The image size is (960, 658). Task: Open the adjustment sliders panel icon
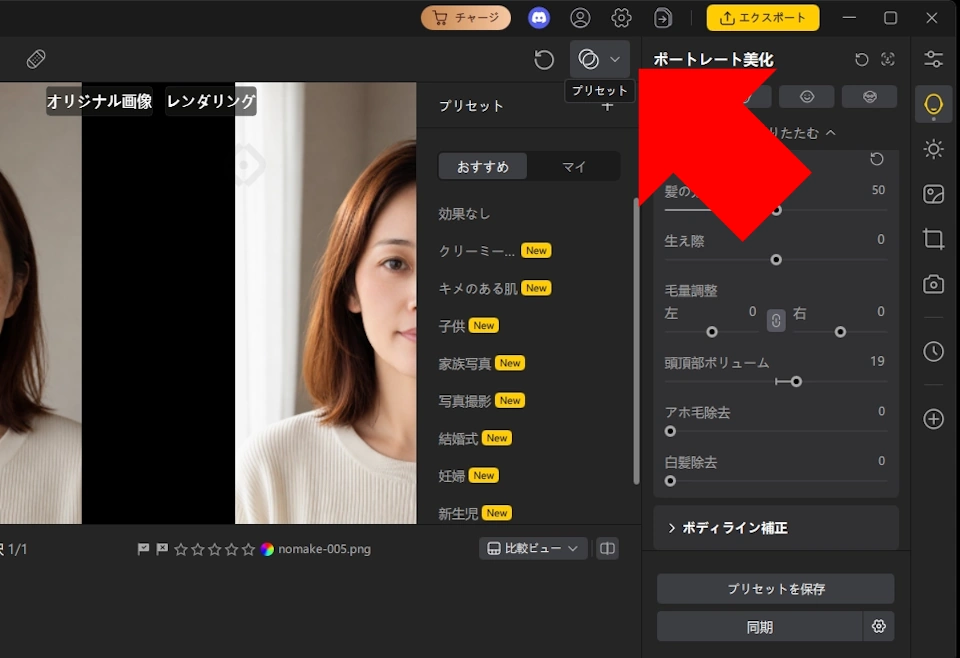click(933, 59)
